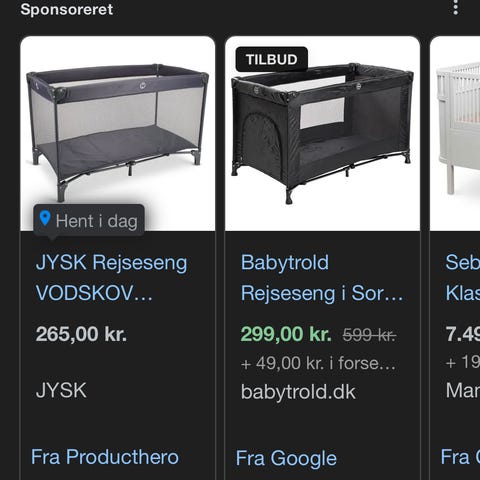Click the TILBUD offer badge
Image resolution: width=480 pixels, height=480 pixels.
pyautogui.click(x=271, y=60)
